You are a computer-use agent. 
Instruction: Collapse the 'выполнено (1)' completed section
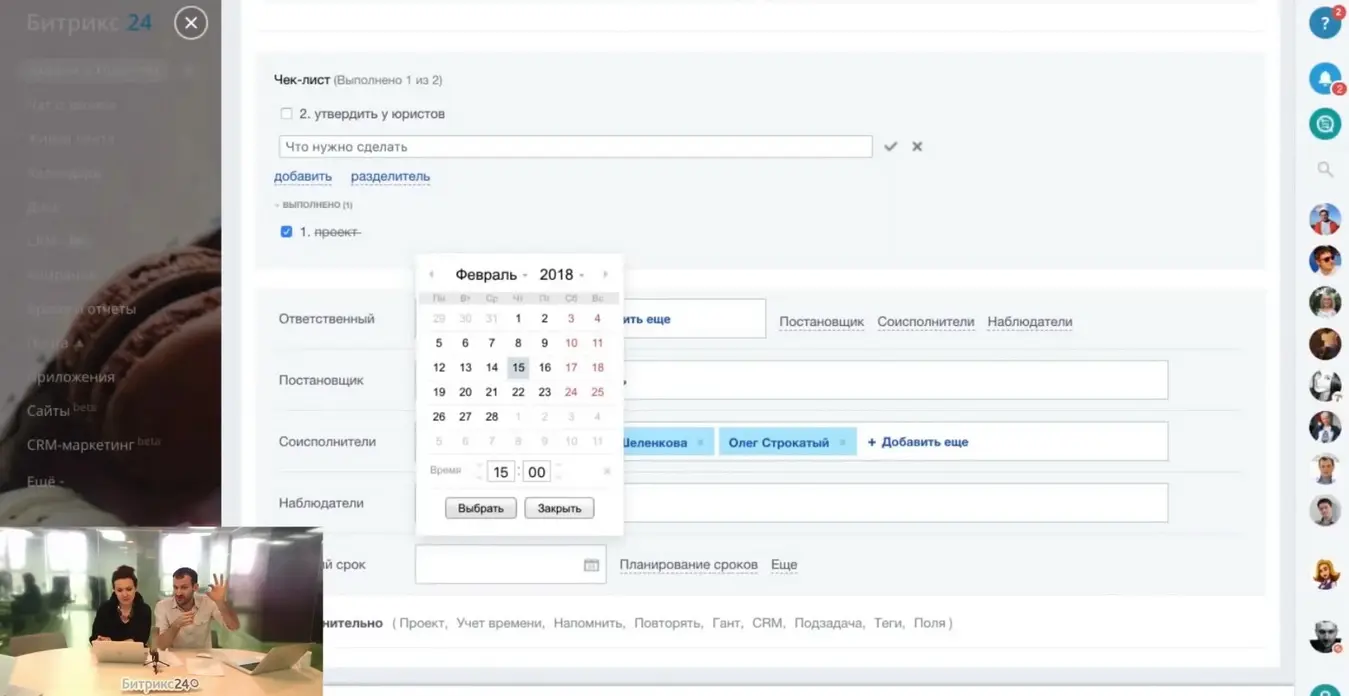tap(315, 205)
